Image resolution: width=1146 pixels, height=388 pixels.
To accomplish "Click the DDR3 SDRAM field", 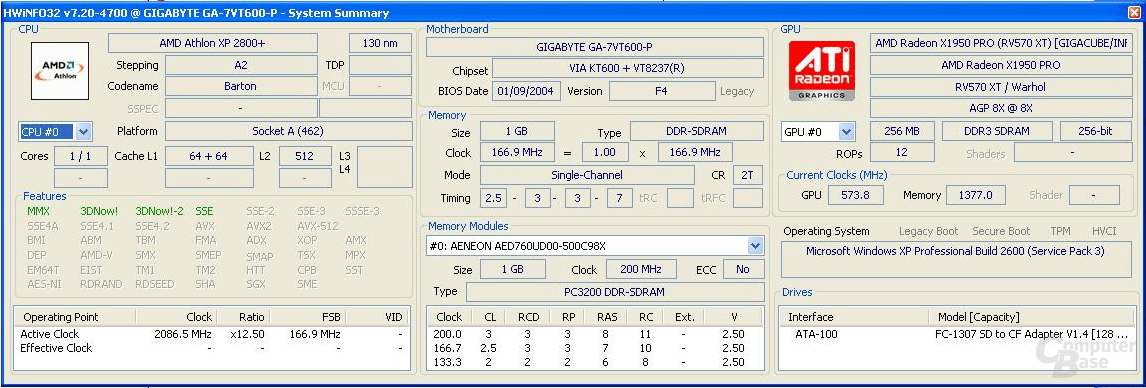I will 997,132.
